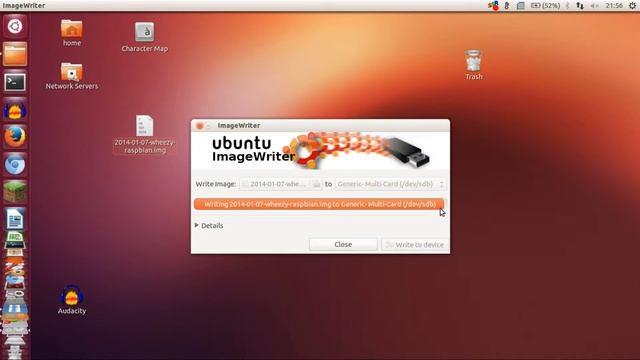
Task: Expand the Details section in ImageWriter
Action: point(209,225)
